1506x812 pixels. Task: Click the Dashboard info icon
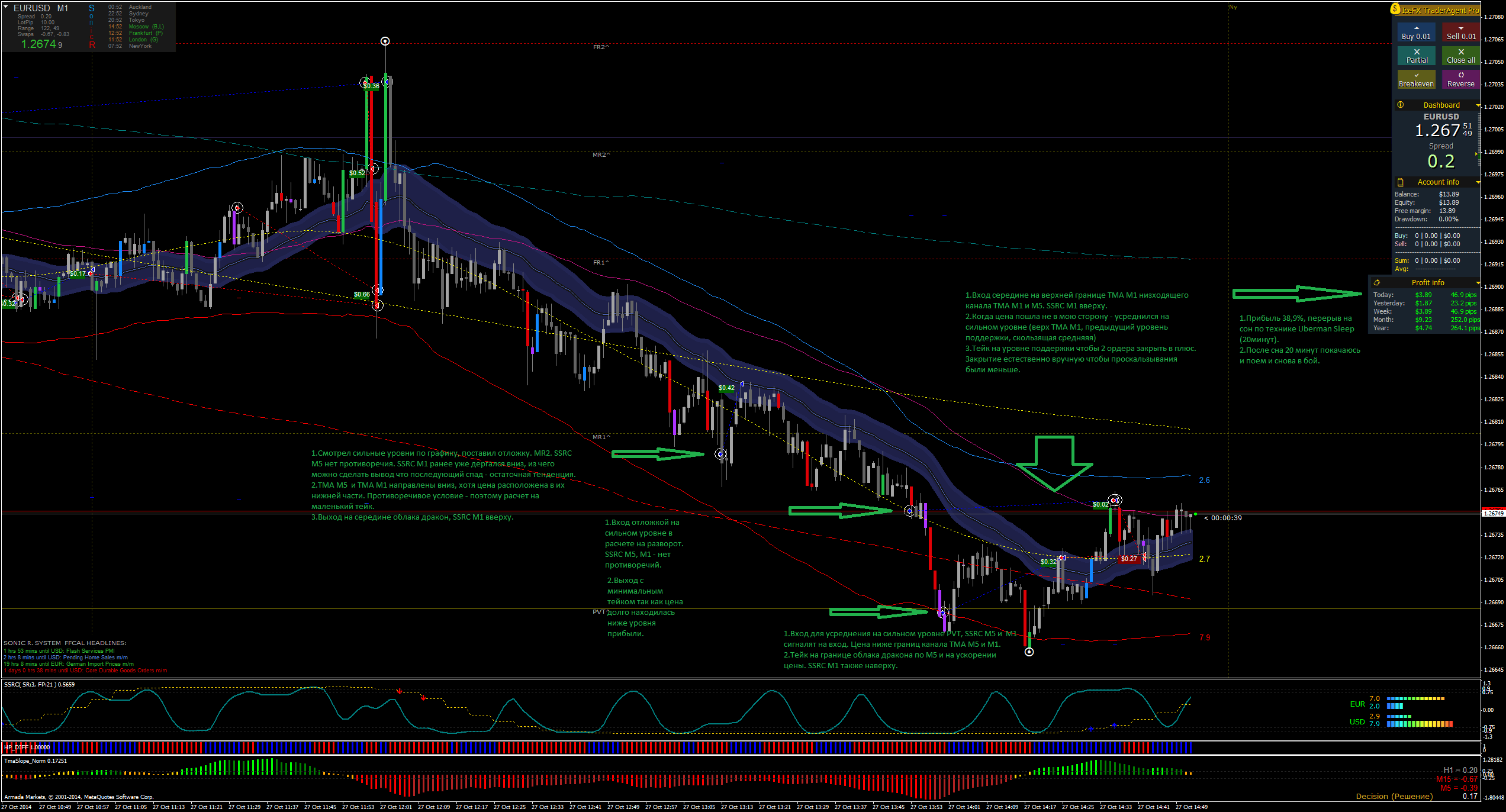click(1401, 105)
